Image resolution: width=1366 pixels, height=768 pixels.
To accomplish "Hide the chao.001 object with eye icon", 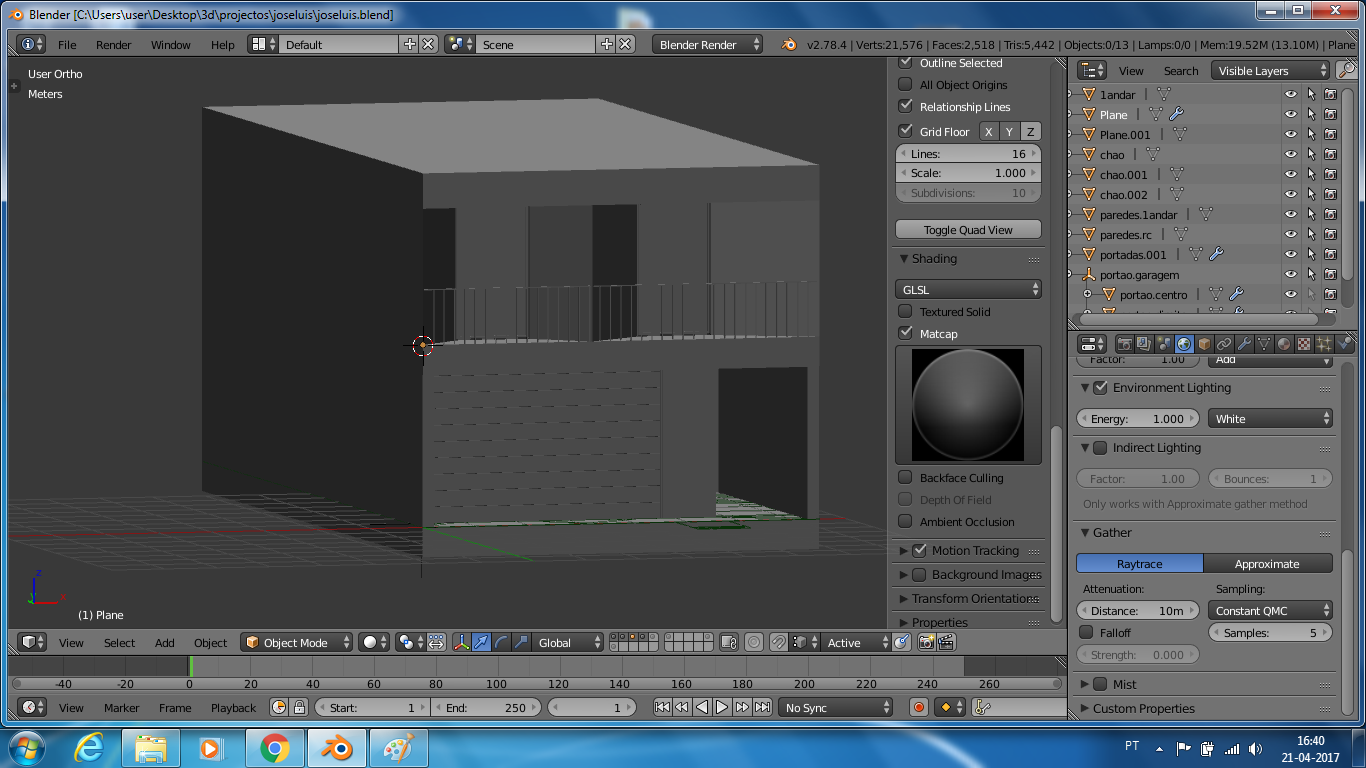I will [1291, 174].
